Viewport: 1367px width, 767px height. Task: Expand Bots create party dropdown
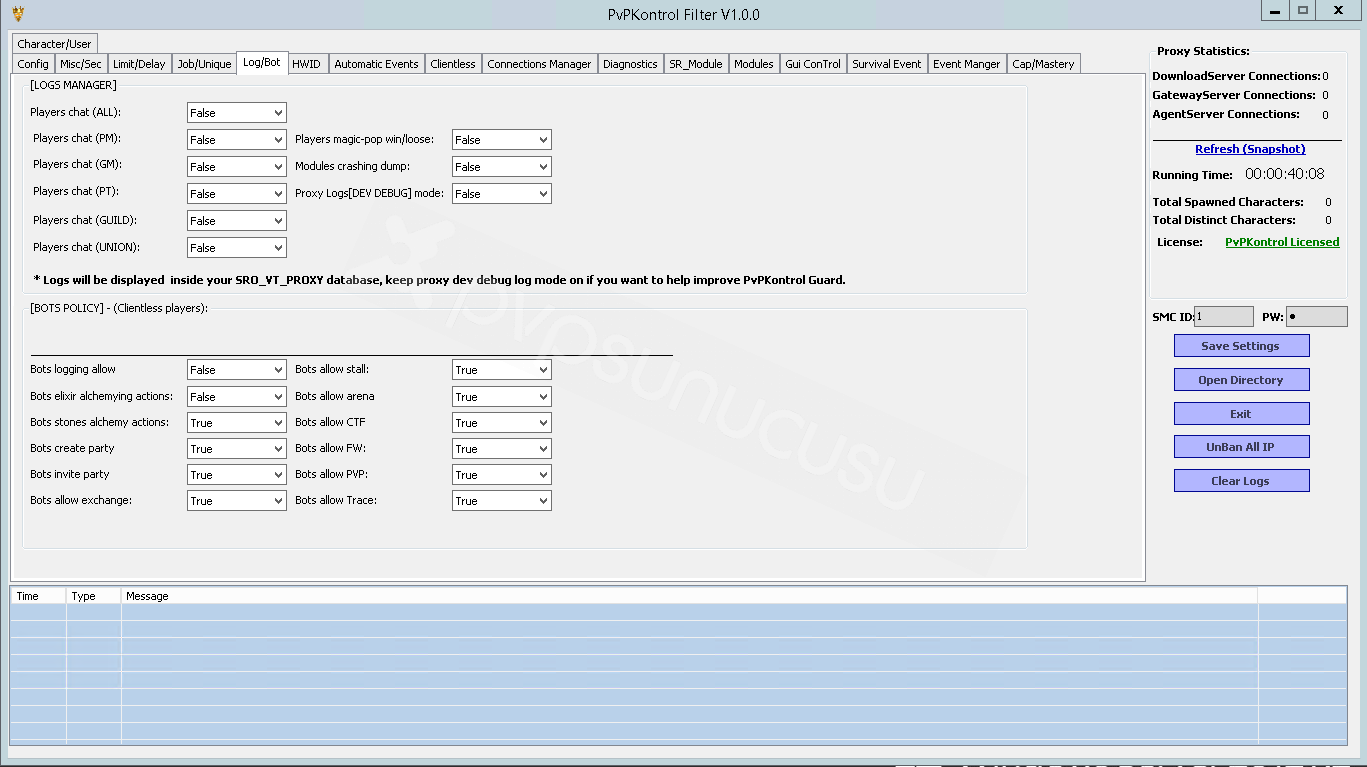point(237,449)
